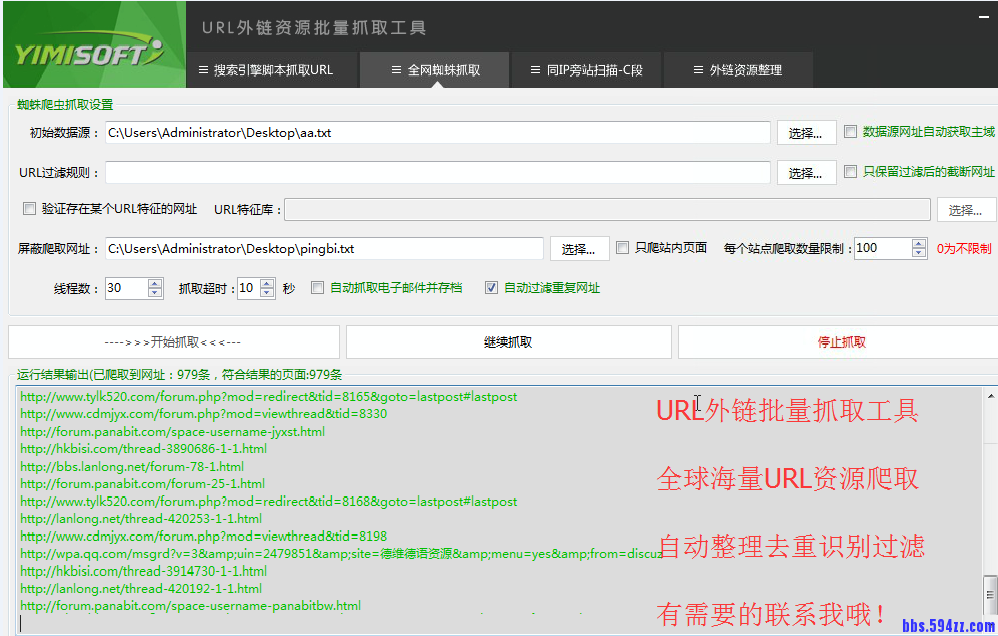
Task: Enable 数据源网址自动获取主域 checkbox
Action: point(850,131)
